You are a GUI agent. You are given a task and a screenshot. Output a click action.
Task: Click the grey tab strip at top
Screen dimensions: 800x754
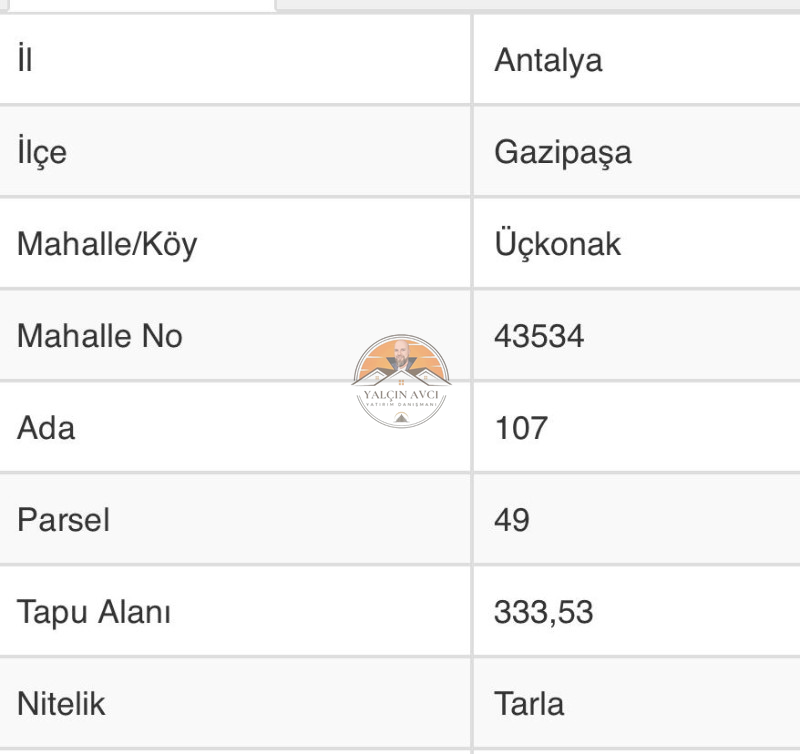(538, 5)
